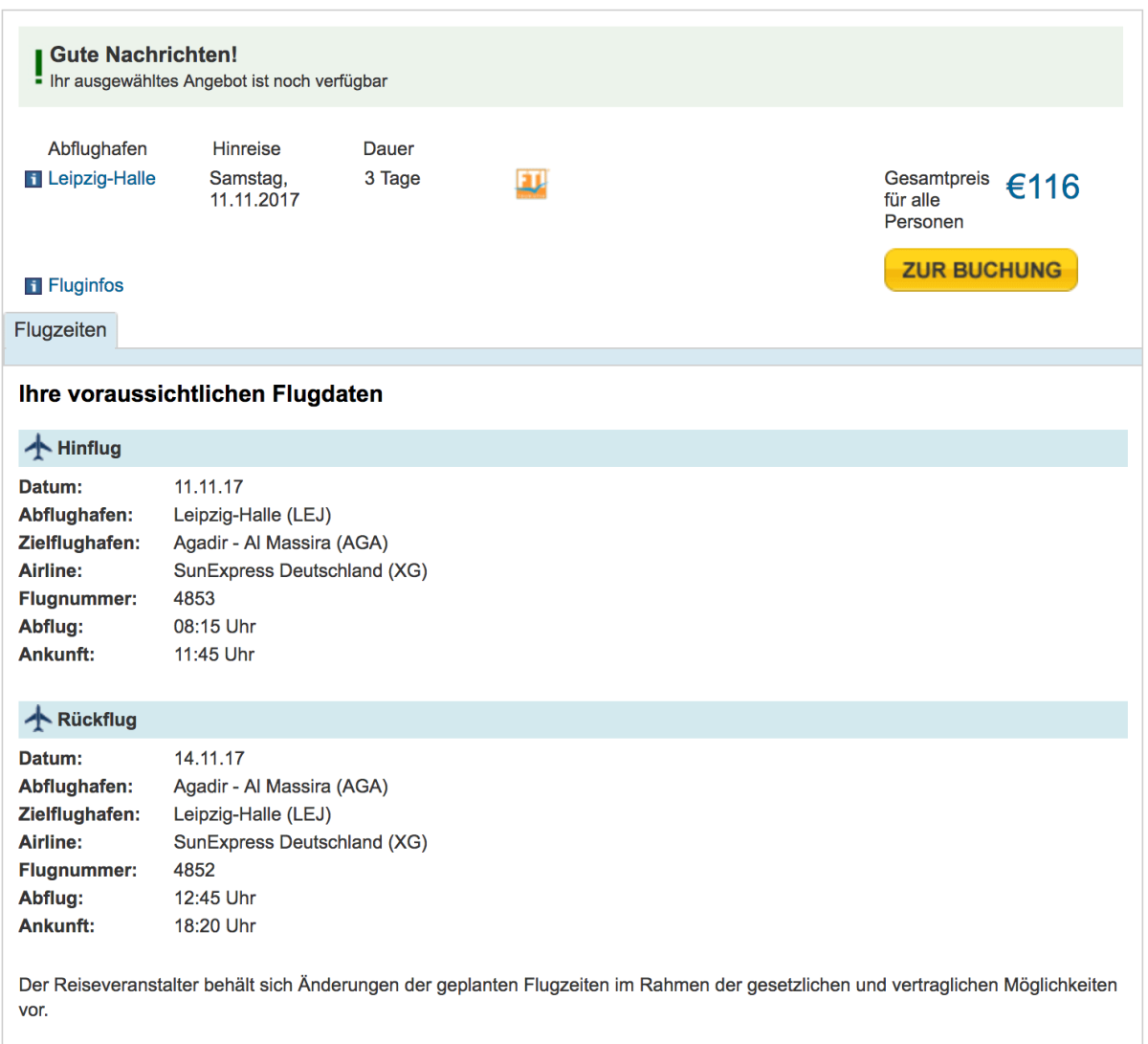Click the 08:15 Uhr departure time
This screenshot has height=1044, width=1148.
[214, 627]
